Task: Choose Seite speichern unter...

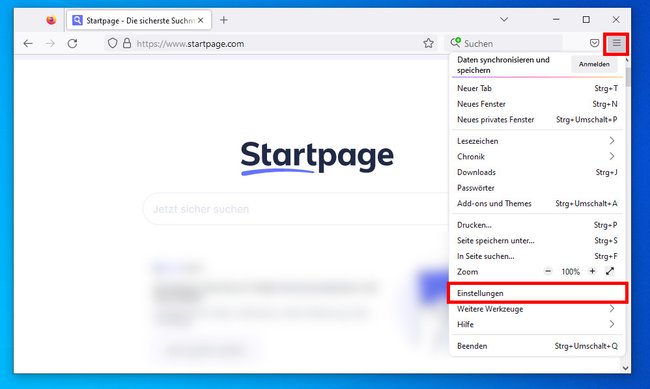Action: 537,241
